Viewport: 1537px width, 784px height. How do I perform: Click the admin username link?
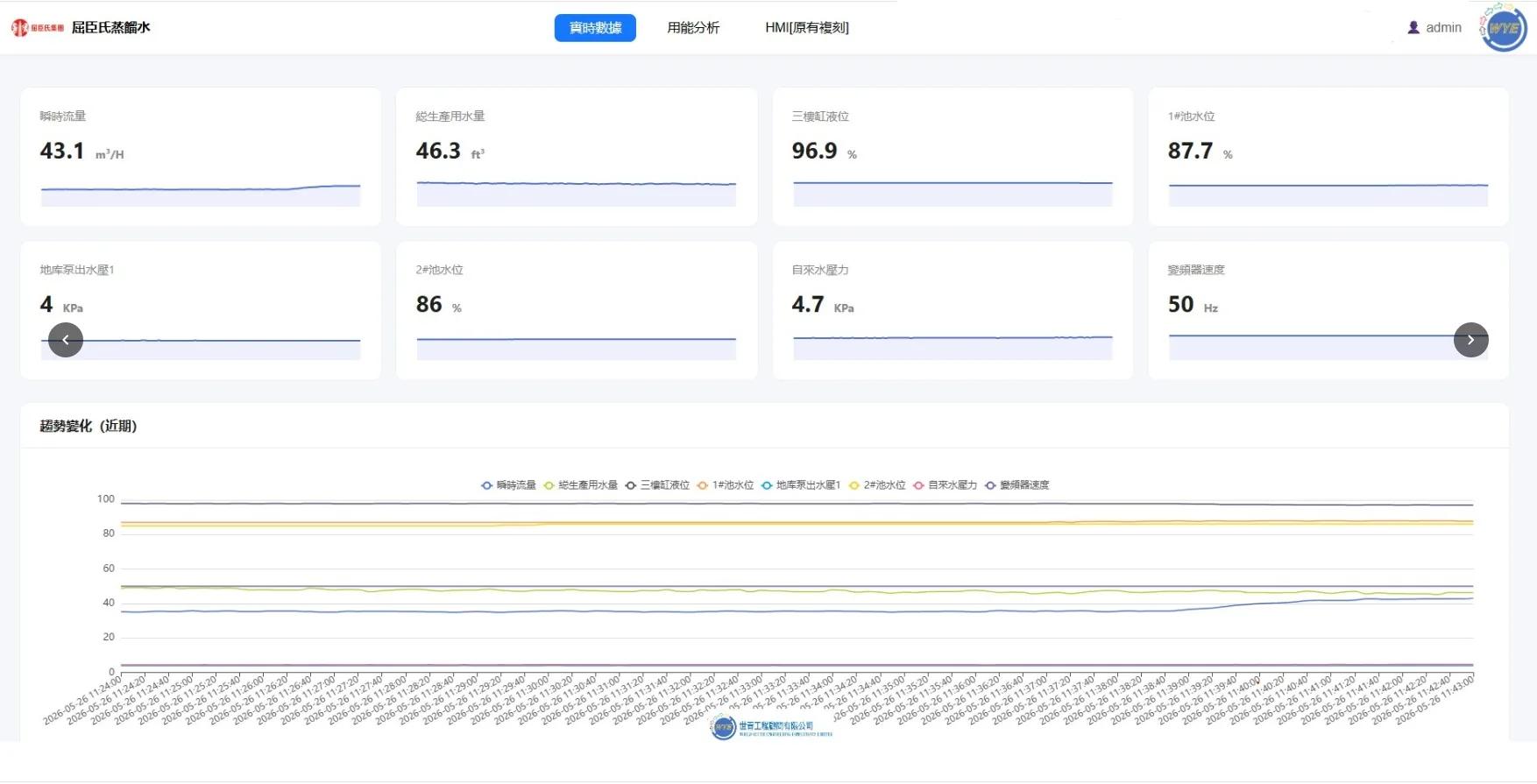pos(1443,28)
